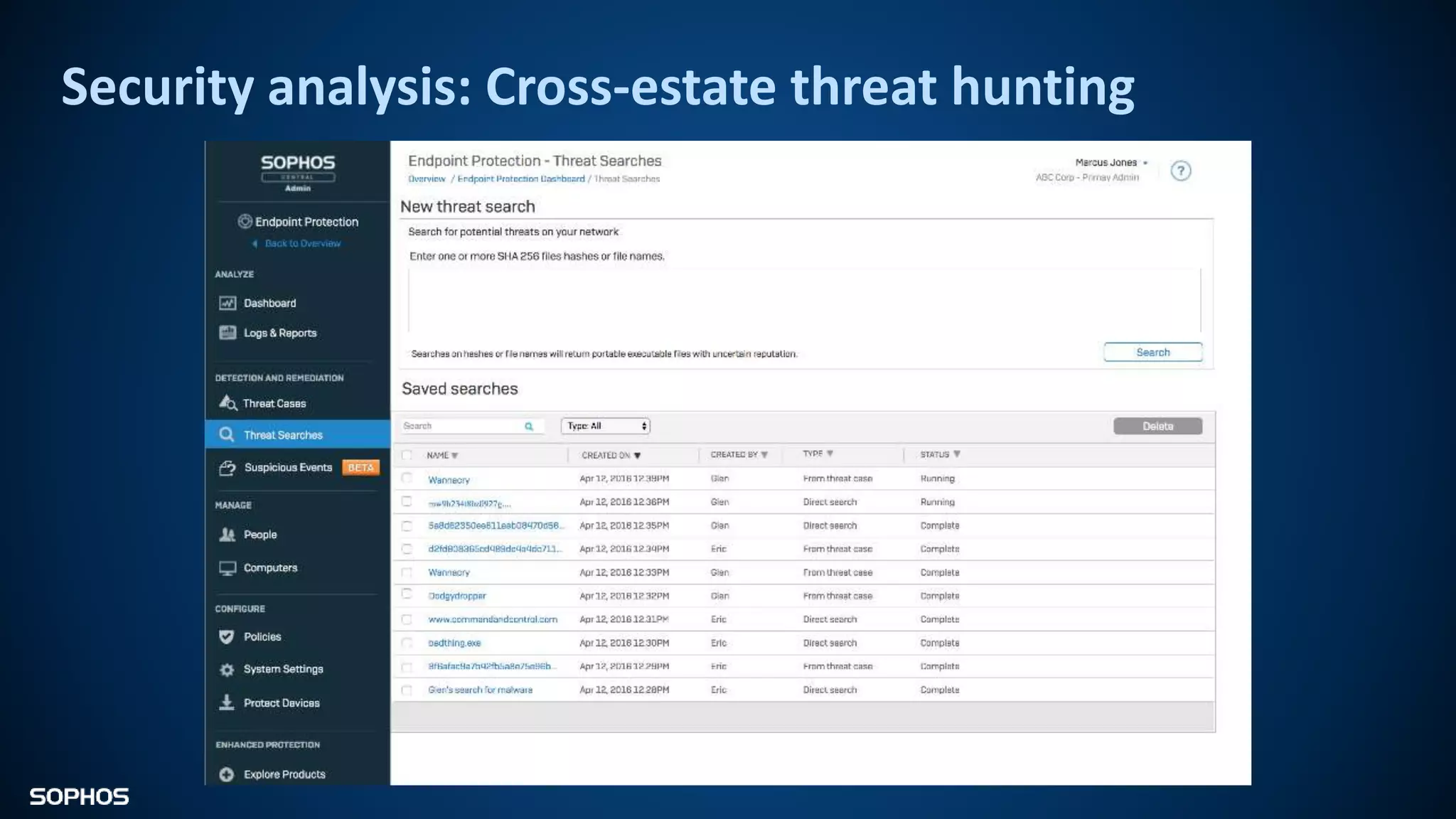1456x819 pixels.
Task: Open the Marcus Jones account dropdown
Action: 1112,163
